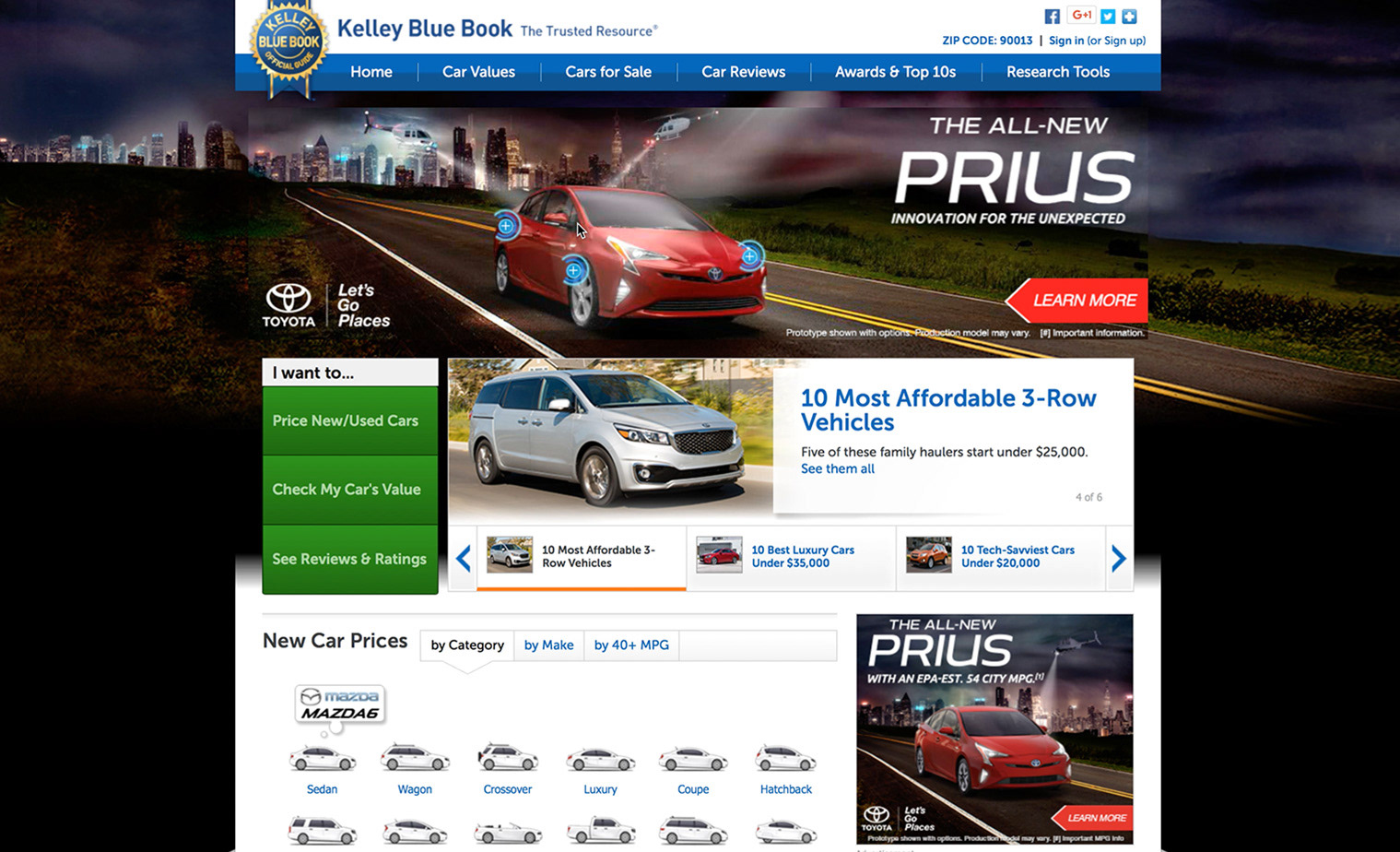The width and height of the screenshot is (1400, 852).
Task: Open the Car Reviews menu
Action: [x=744, y=72]
